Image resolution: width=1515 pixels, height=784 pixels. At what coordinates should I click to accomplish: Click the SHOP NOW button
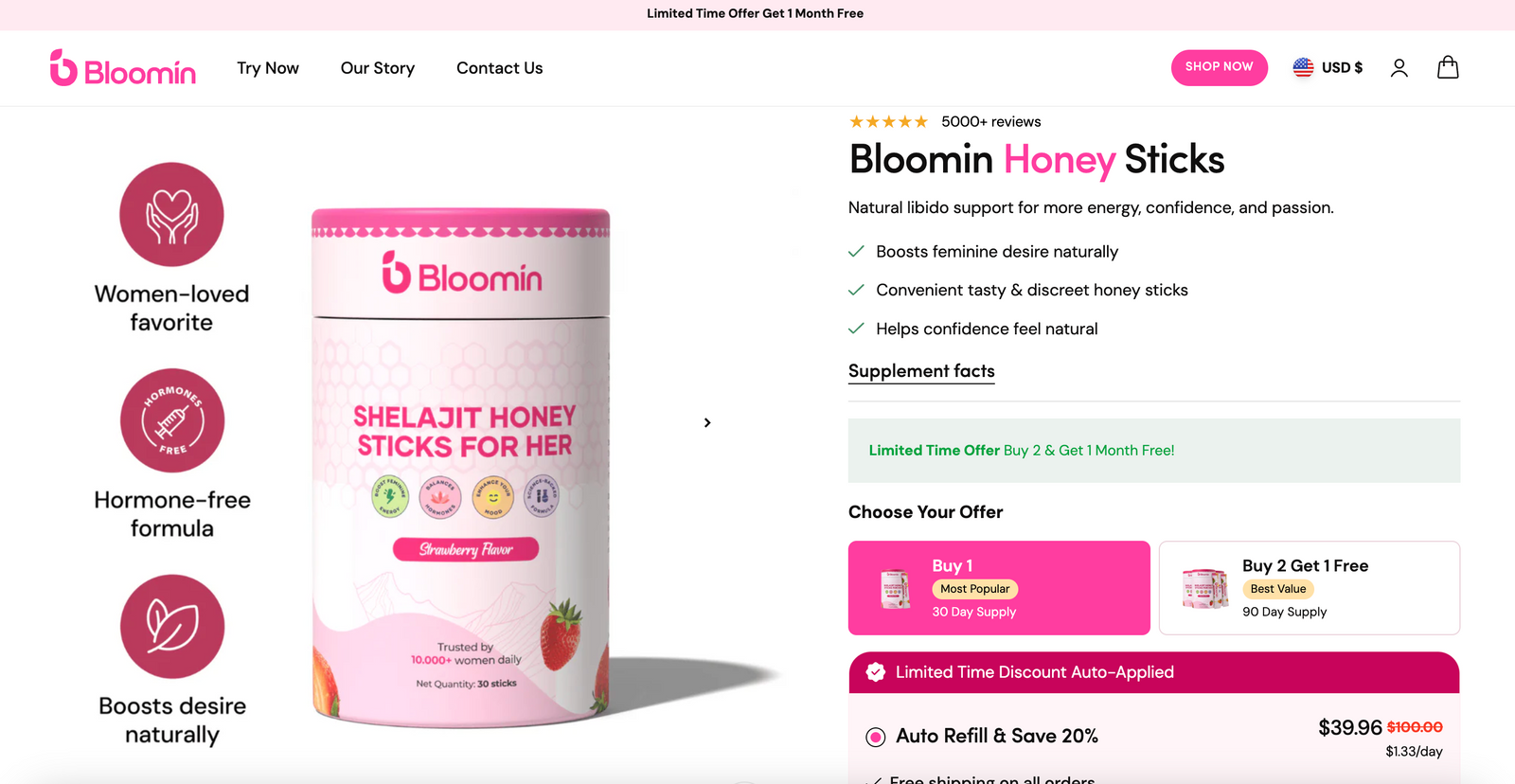[x=1220, y=67]
